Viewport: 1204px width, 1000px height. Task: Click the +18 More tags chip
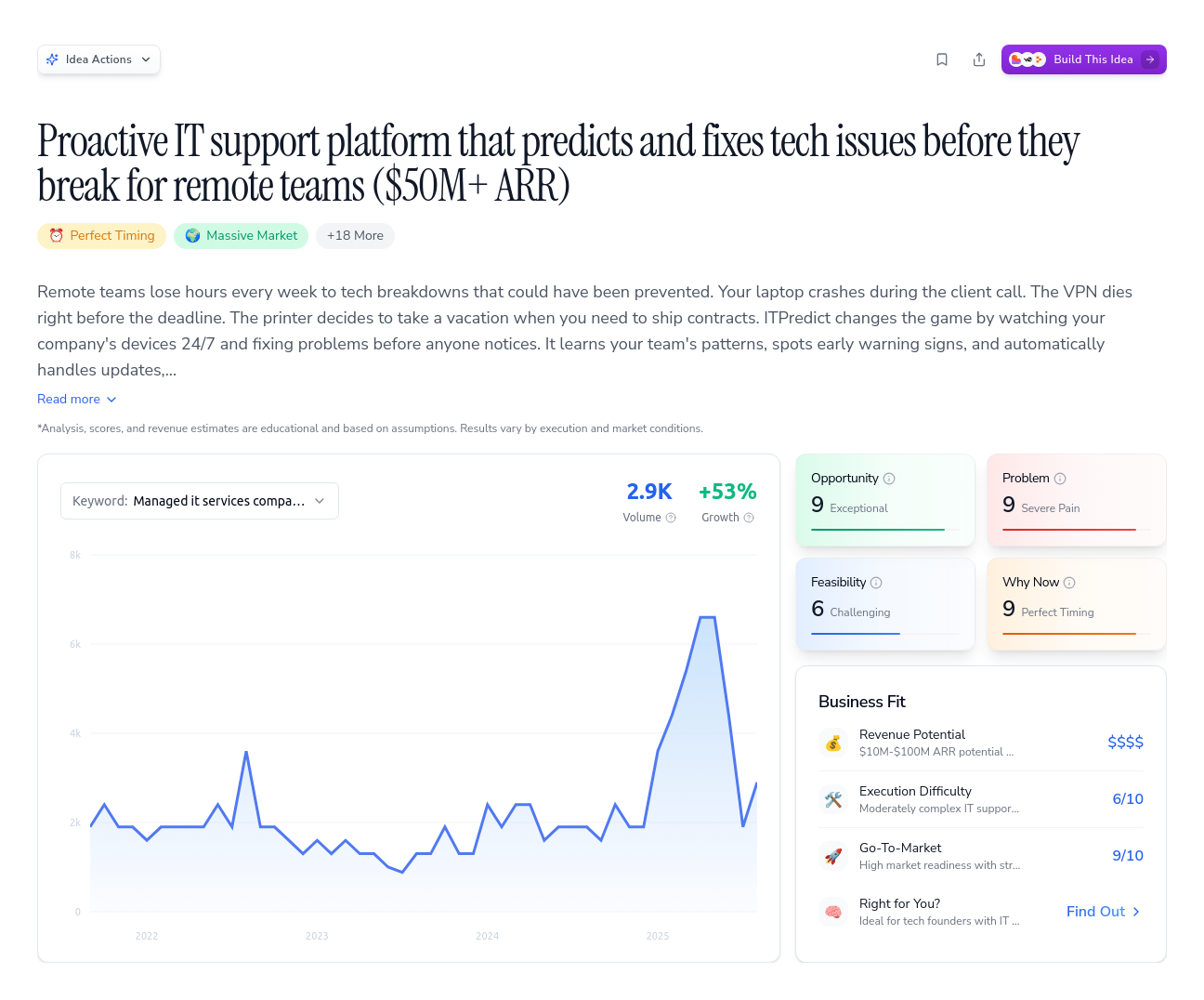tap(355, 235)
